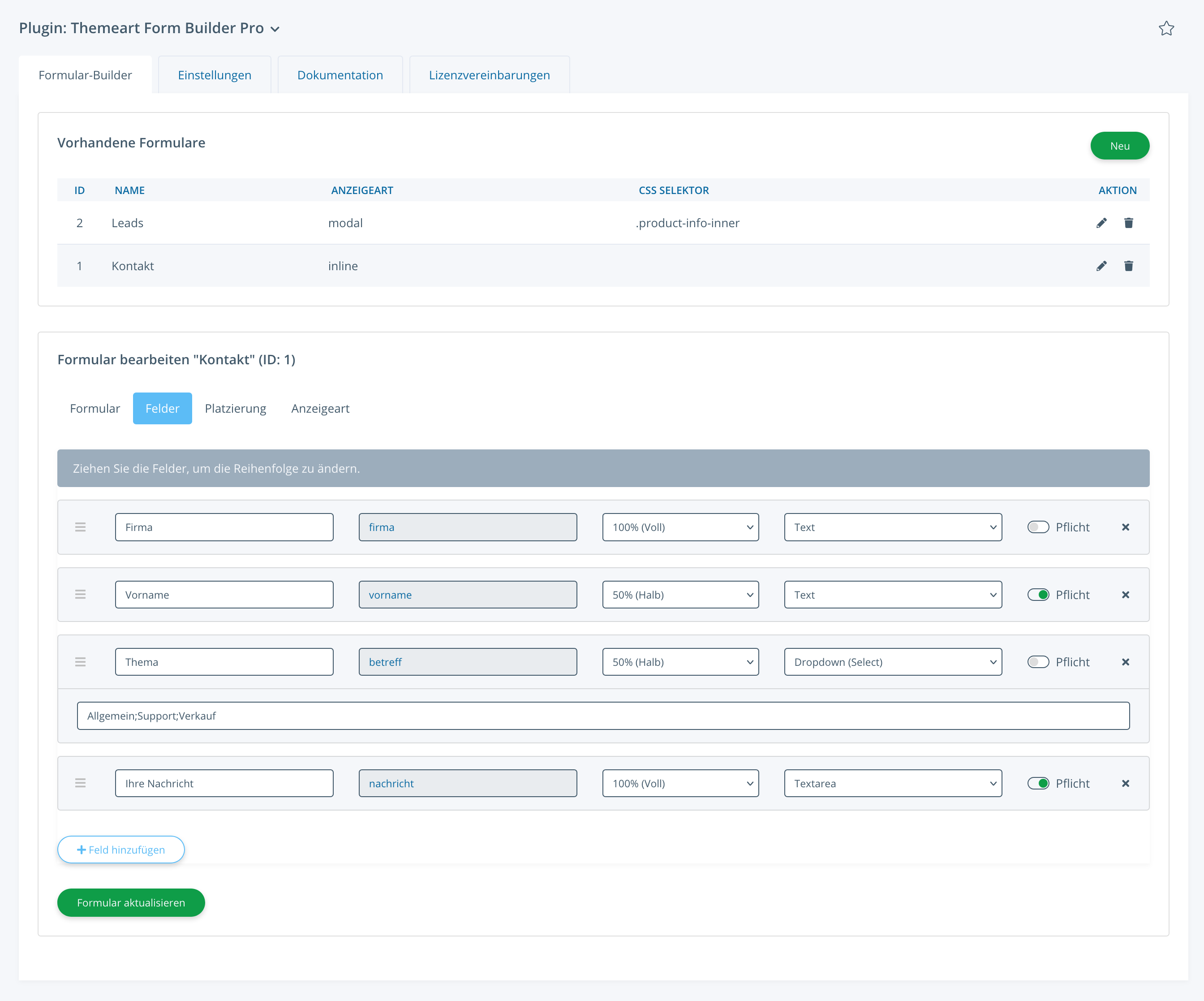Remove the Ihre Nachricht field
The image size is (1204, 1001).
[1126, 784]
